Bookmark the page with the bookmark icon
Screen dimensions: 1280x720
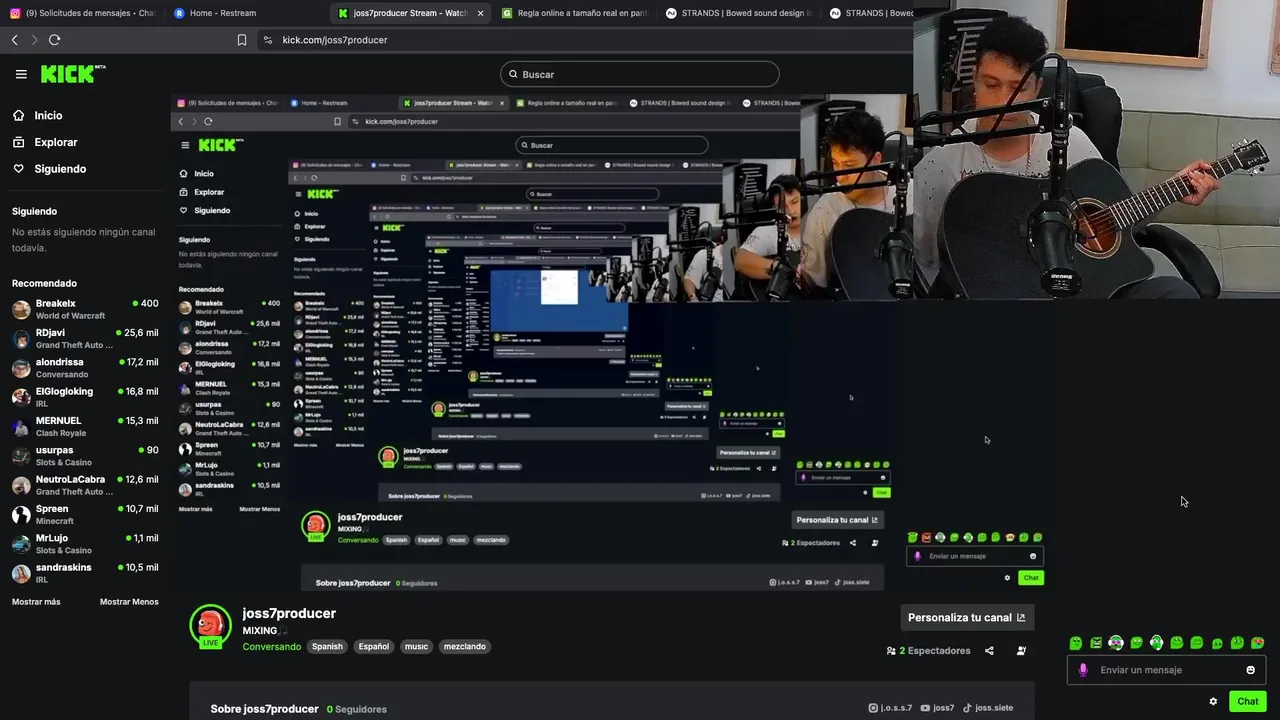pyautogui.click(x=242, y=40)
